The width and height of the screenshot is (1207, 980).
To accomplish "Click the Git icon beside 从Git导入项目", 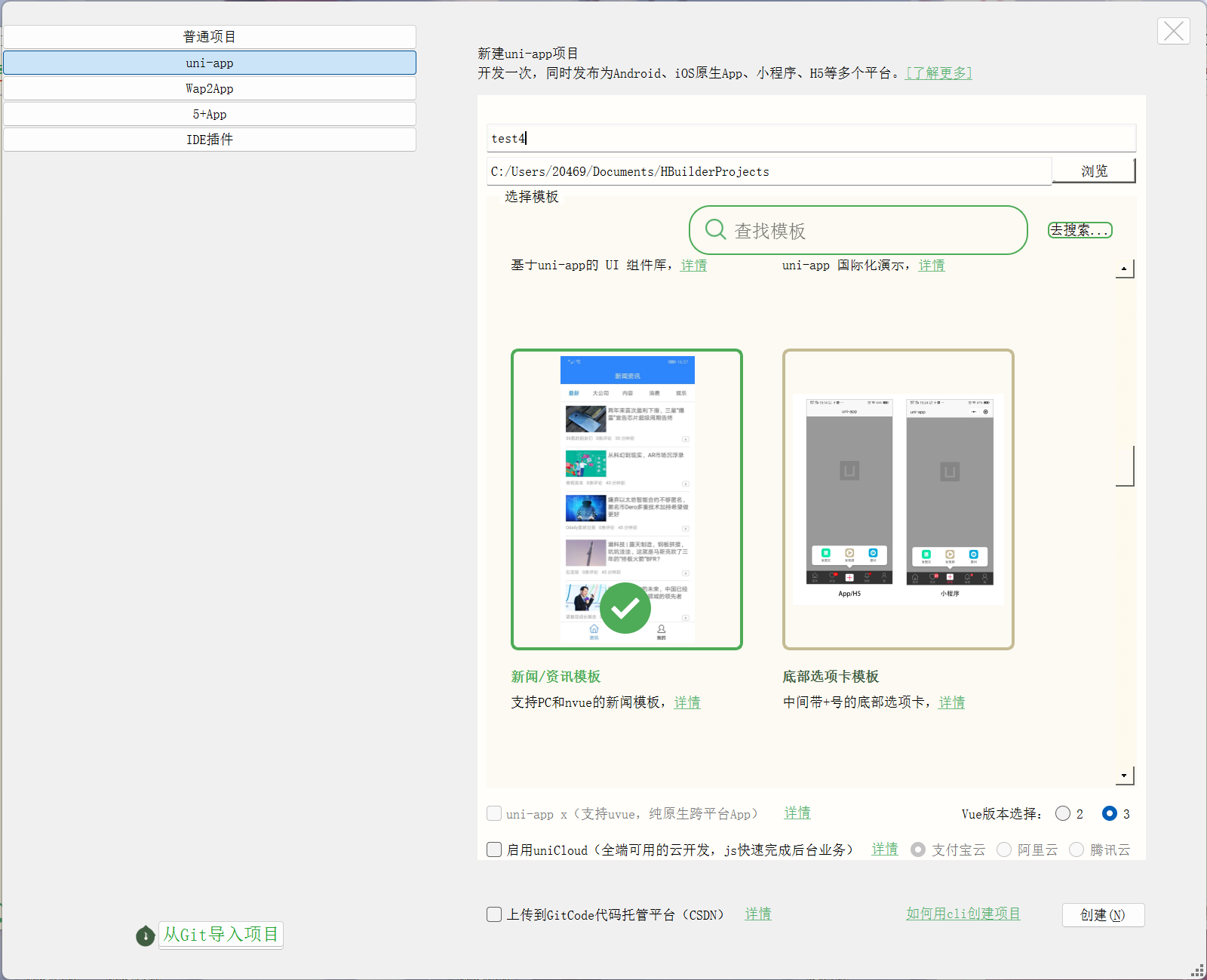I will click(x=146, y=936).
